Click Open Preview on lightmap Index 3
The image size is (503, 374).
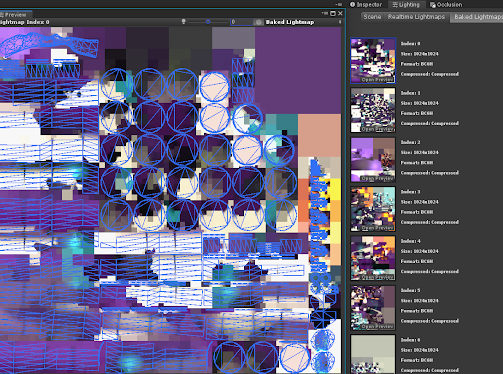(x=377, y=228)
